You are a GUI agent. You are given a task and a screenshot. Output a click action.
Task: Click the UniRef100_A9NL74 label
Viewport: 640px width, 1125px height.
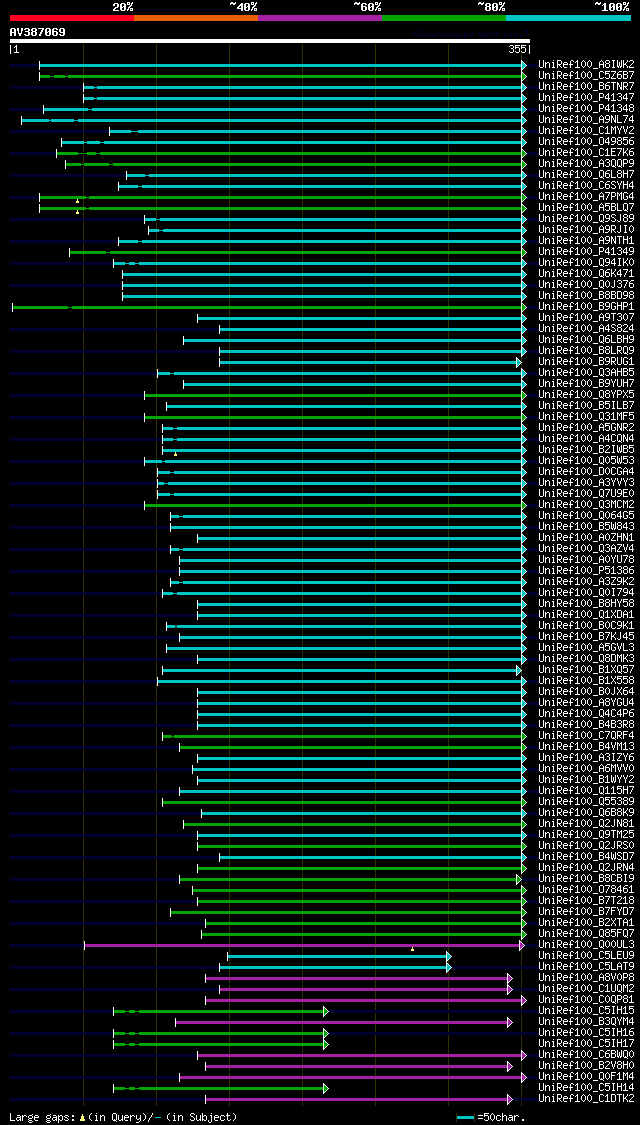point(586,120)
